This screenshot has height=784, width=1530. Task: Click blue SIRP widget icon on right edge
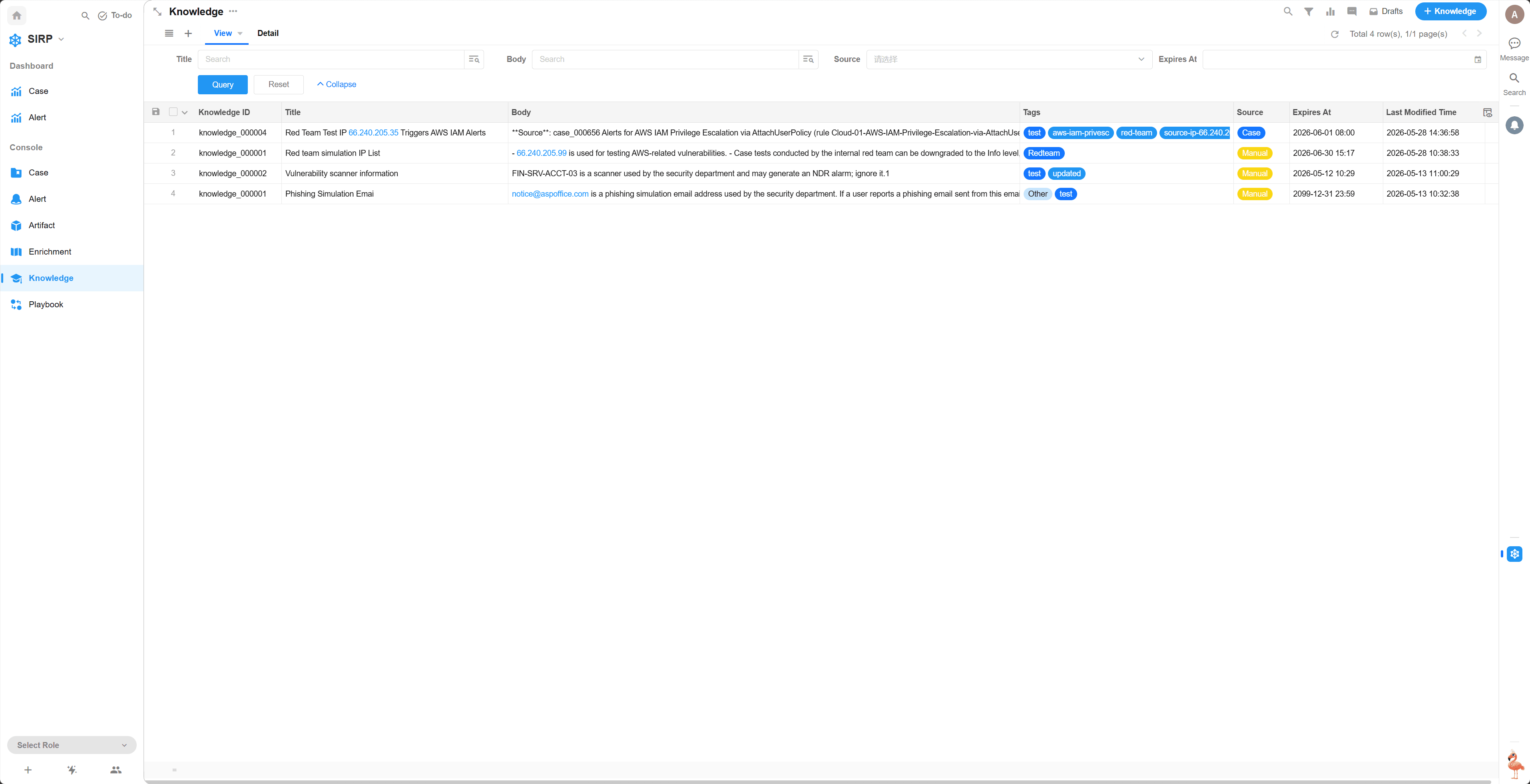(x=1514, y=553)
